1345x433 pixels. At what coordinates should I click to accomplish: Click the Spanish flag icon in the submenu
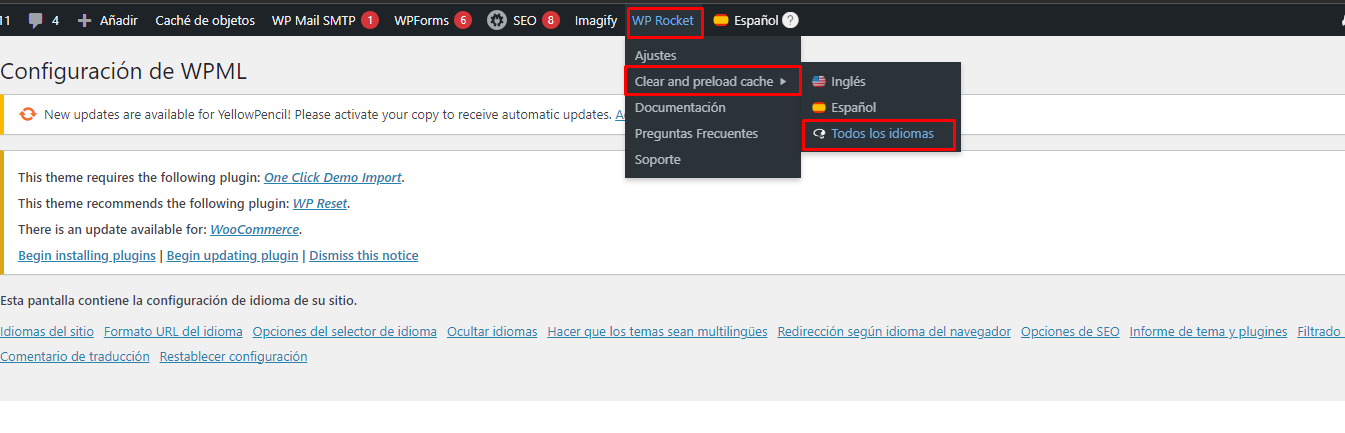[x=819, y=108]
